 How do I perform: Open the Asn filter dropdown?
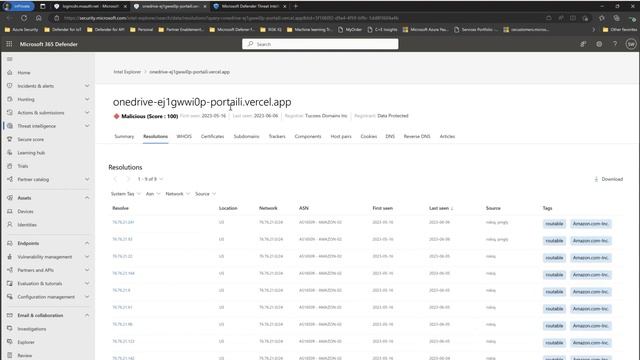tap(153, 194)
